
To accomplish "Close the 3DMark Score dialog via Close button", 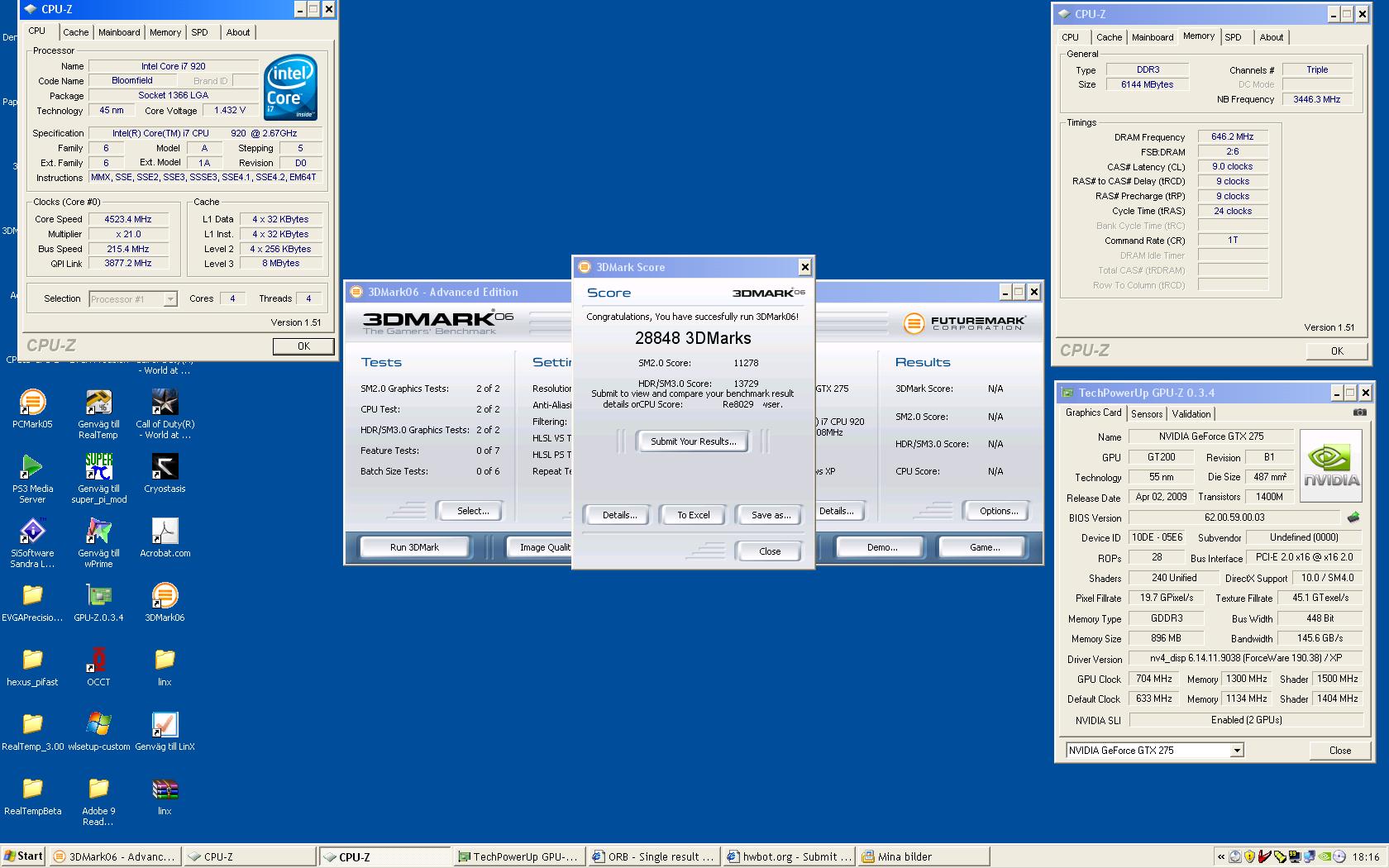I will (770, 551).
